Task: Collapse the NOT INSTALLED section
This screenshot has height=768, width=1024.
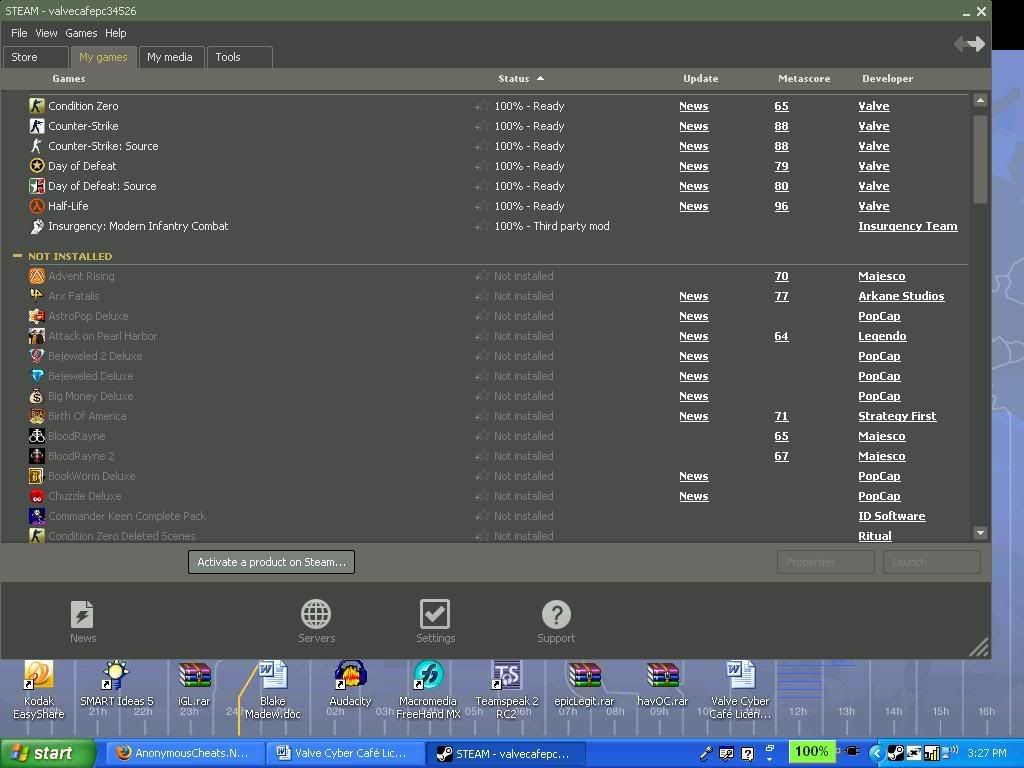Action: (x=17, y=256)
